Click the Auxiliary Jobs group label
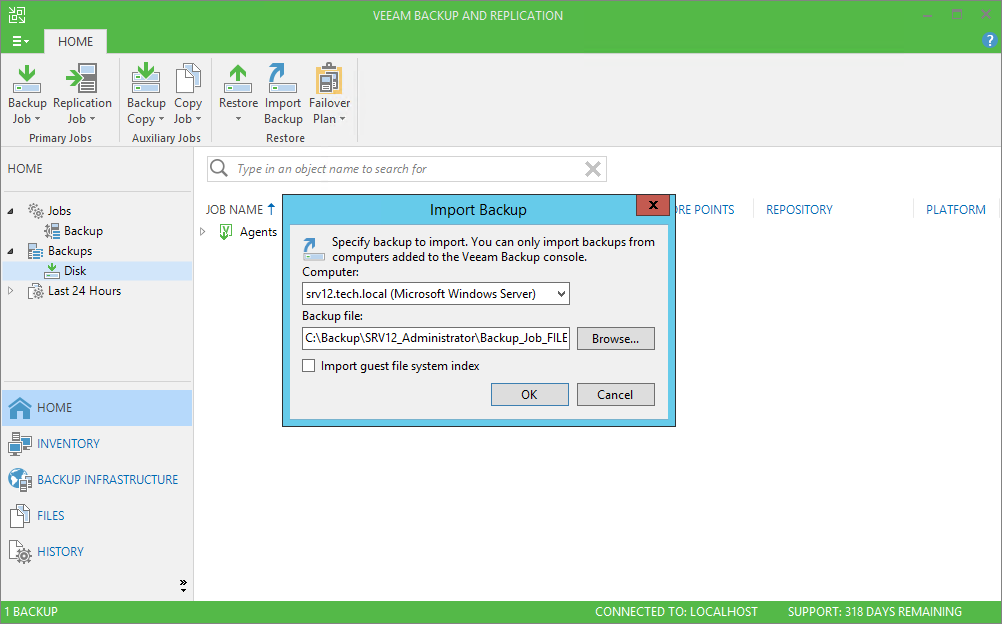 click(x=166, y=138)
